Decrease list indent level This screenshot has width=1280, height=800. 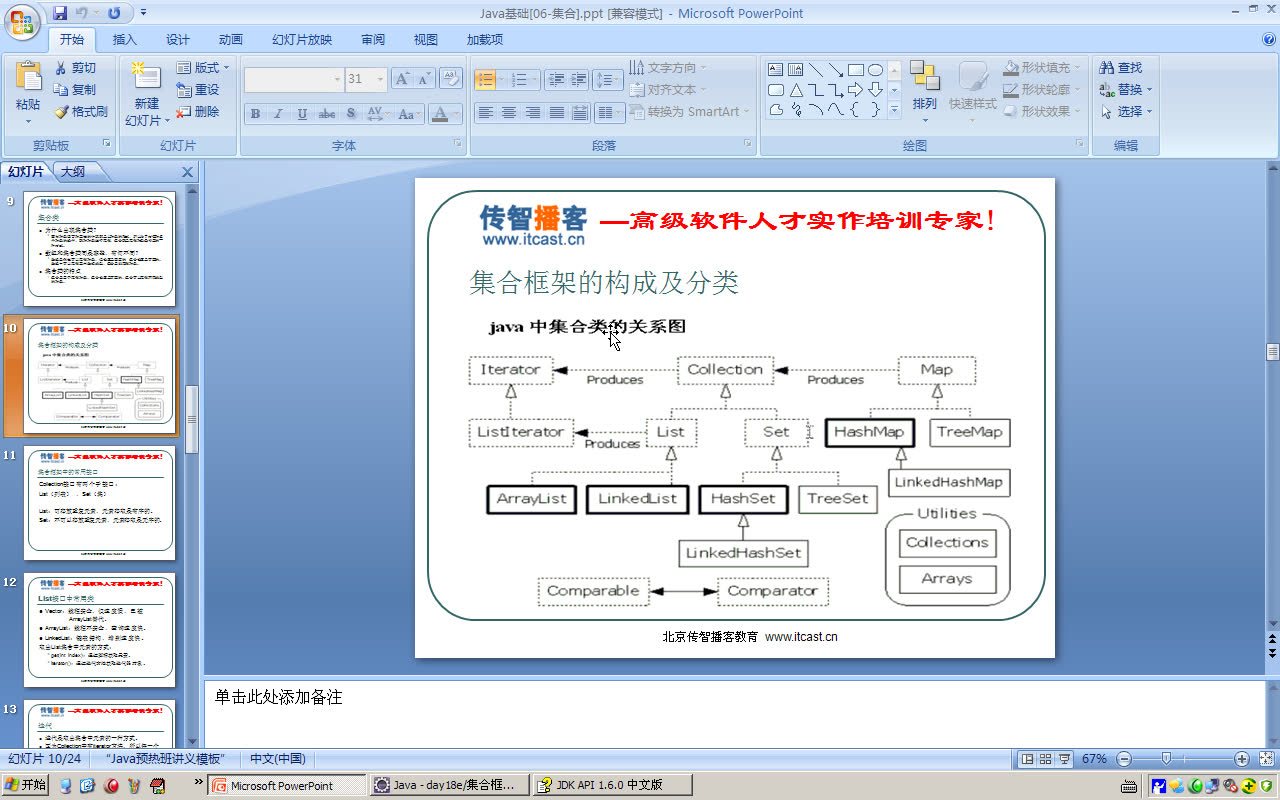click(x=555, y=79)
